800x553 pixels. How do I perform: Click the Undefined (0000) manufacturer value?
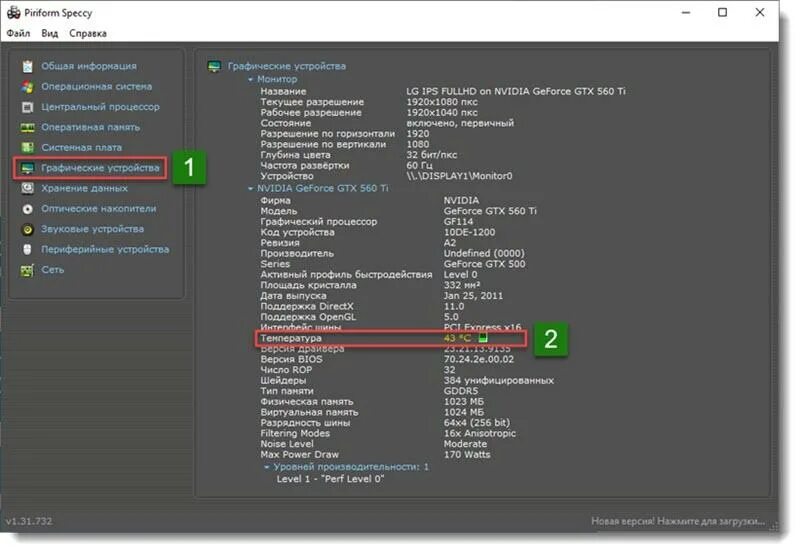click(484, 254)
